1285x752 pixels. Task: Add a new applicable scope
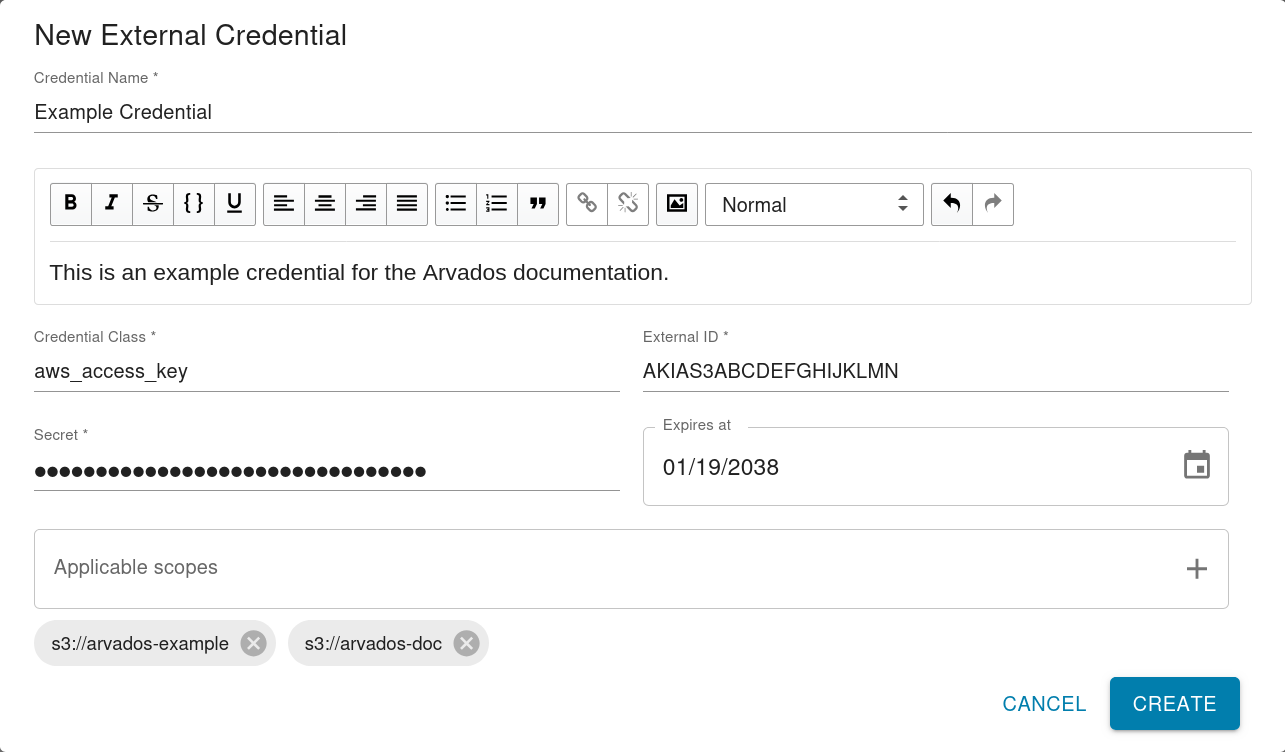1196,569
